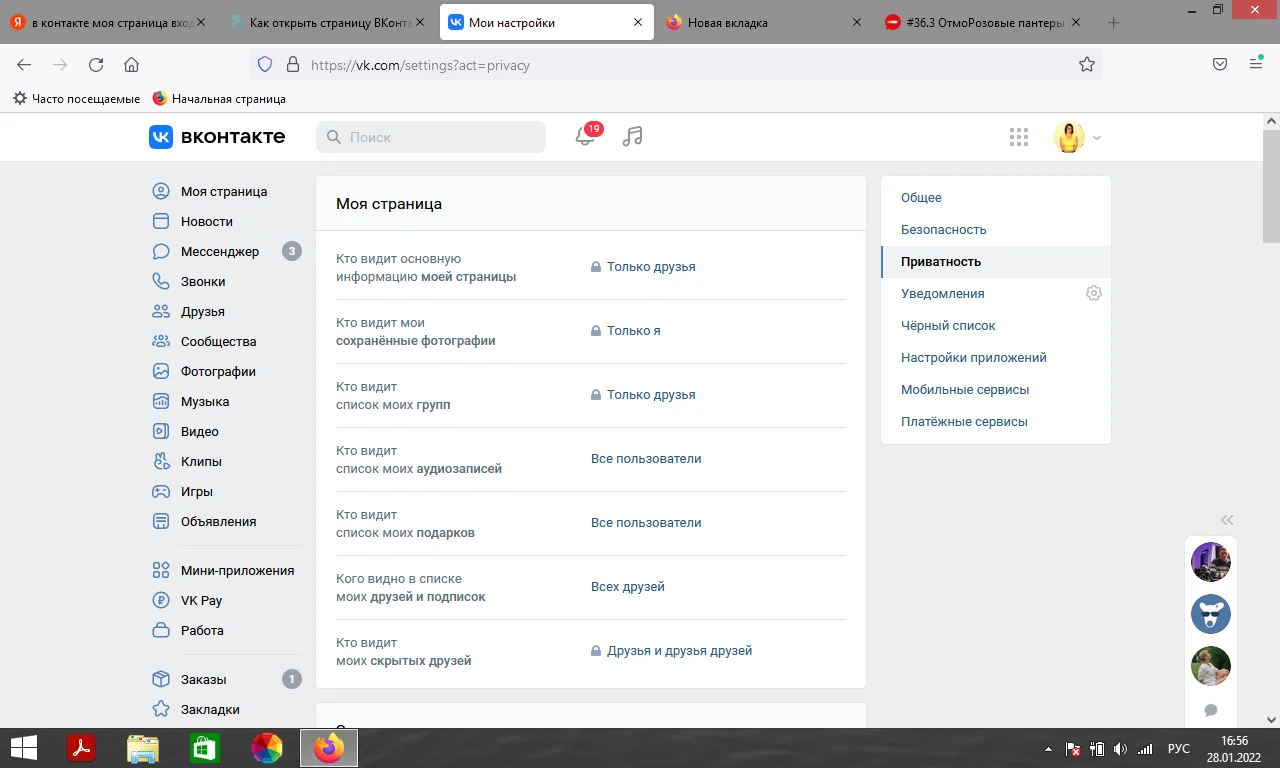Viewport: 1280px width, 768px height.
Task: Switch to the 'Безопасность' settings section
Action: pyautogui.click(x=943, y=230)
